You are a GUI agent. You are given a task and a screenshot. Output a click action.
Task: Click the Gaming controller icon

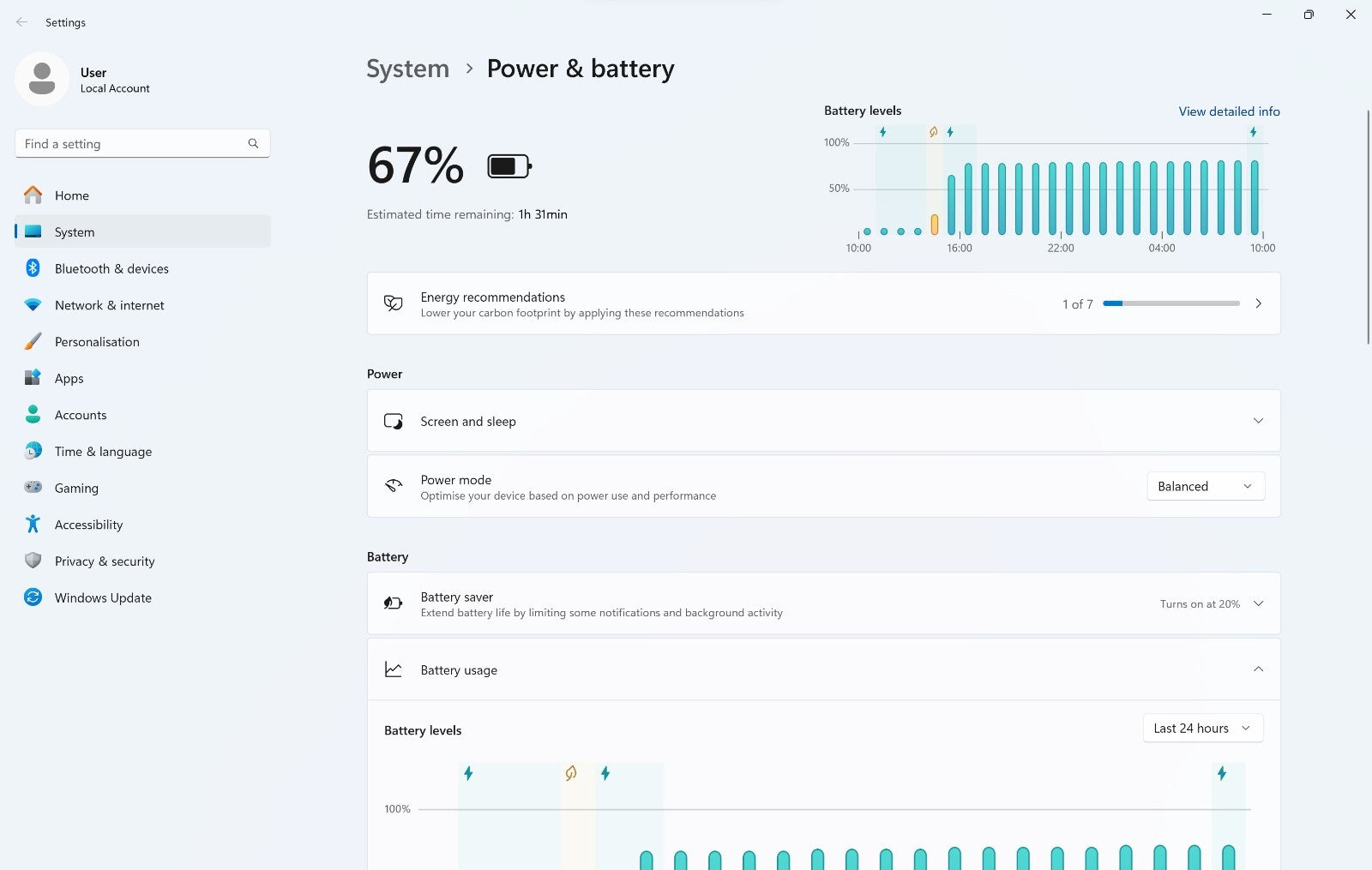click(33, 488)
